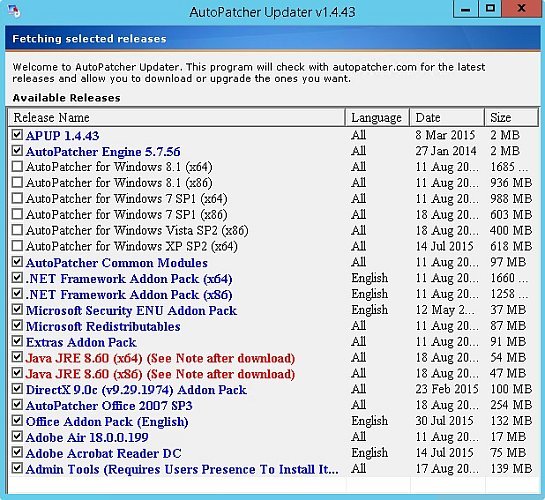
Task: Select AutoPatcher for Windows Vista SP2 (x86) name
Action: coord(137,231)
